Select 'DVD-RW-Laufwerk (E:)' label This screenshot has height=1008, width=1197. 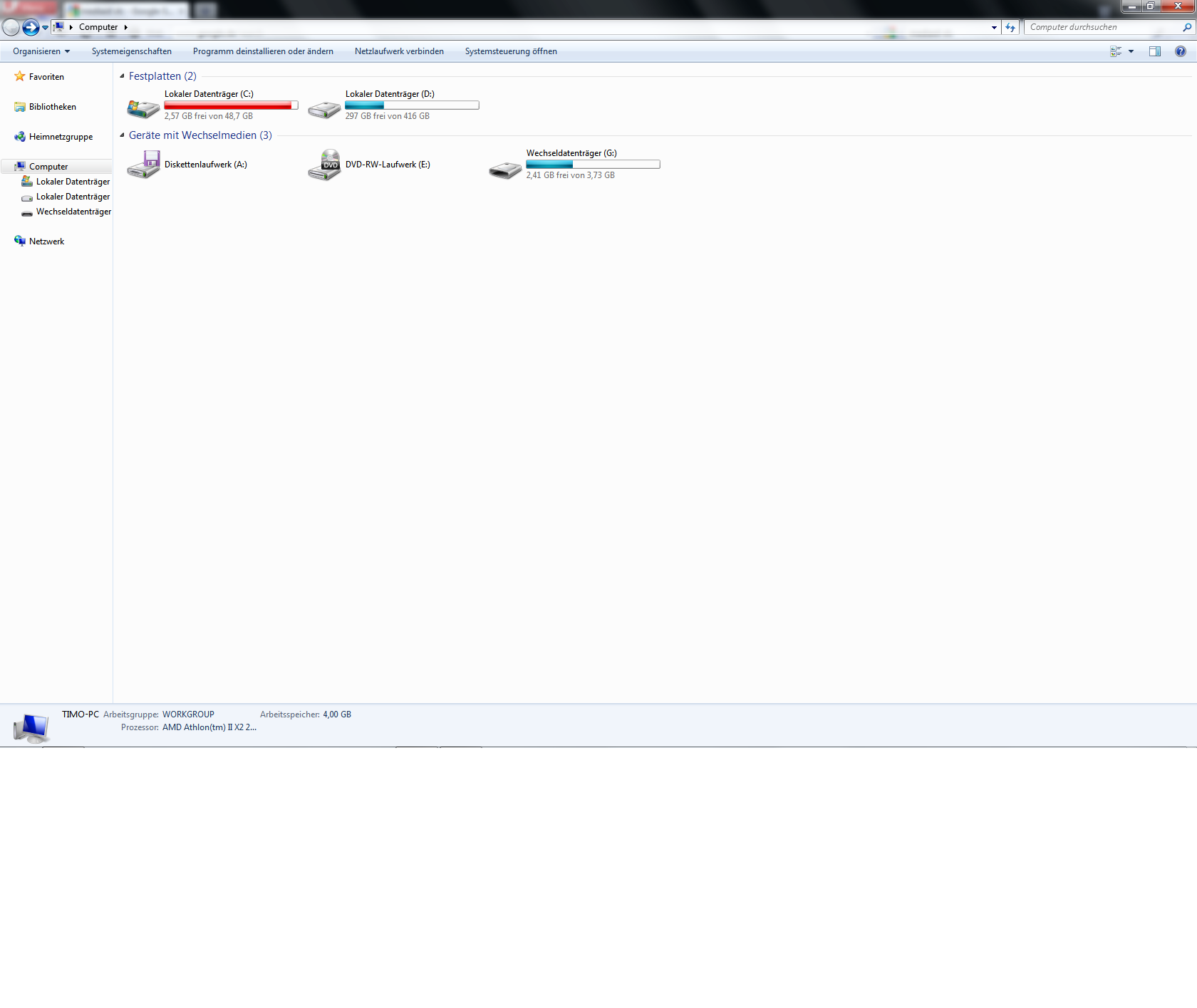(x=388, y=165)
